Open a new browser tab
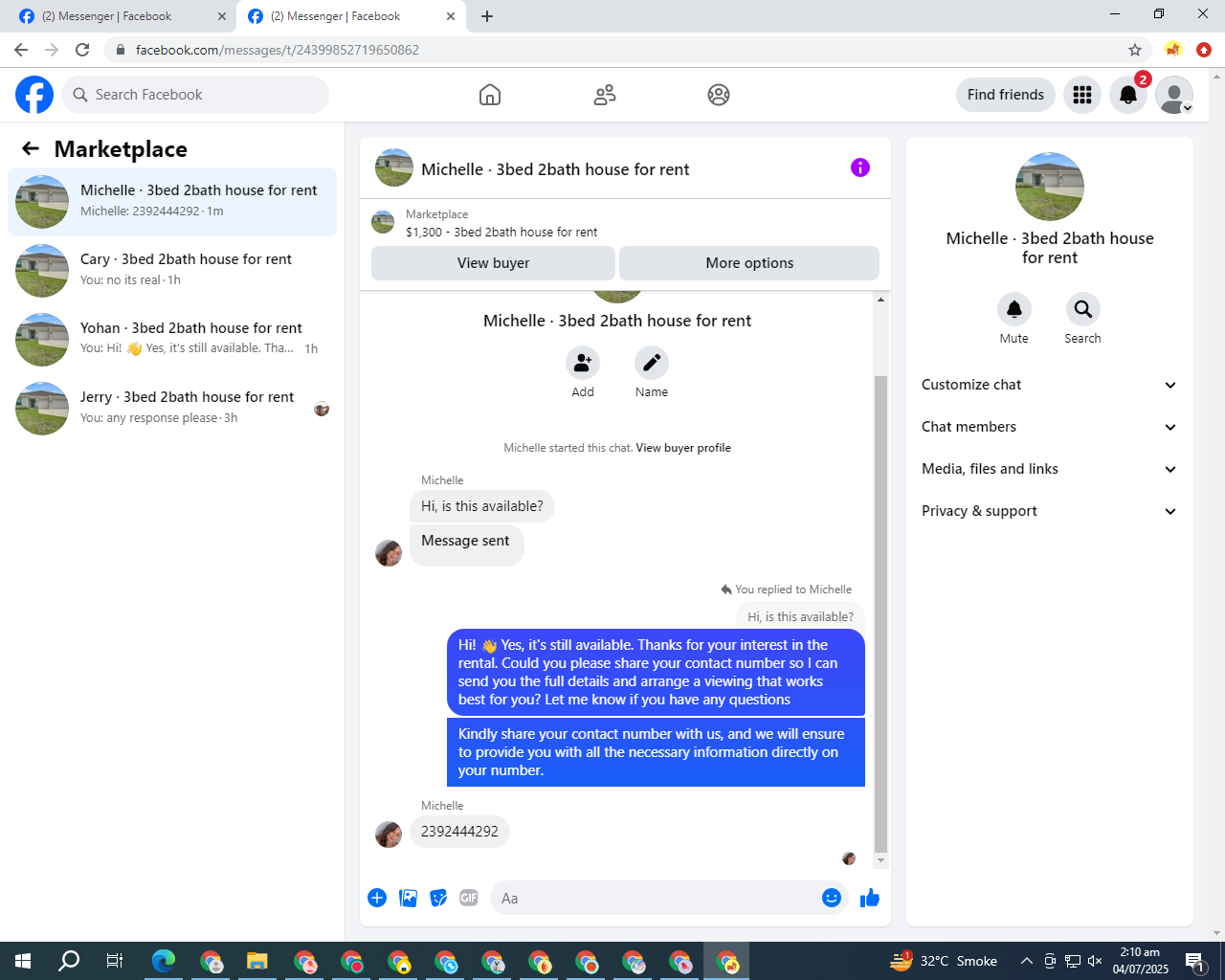The image size is (1225, 980). [487, 16]
